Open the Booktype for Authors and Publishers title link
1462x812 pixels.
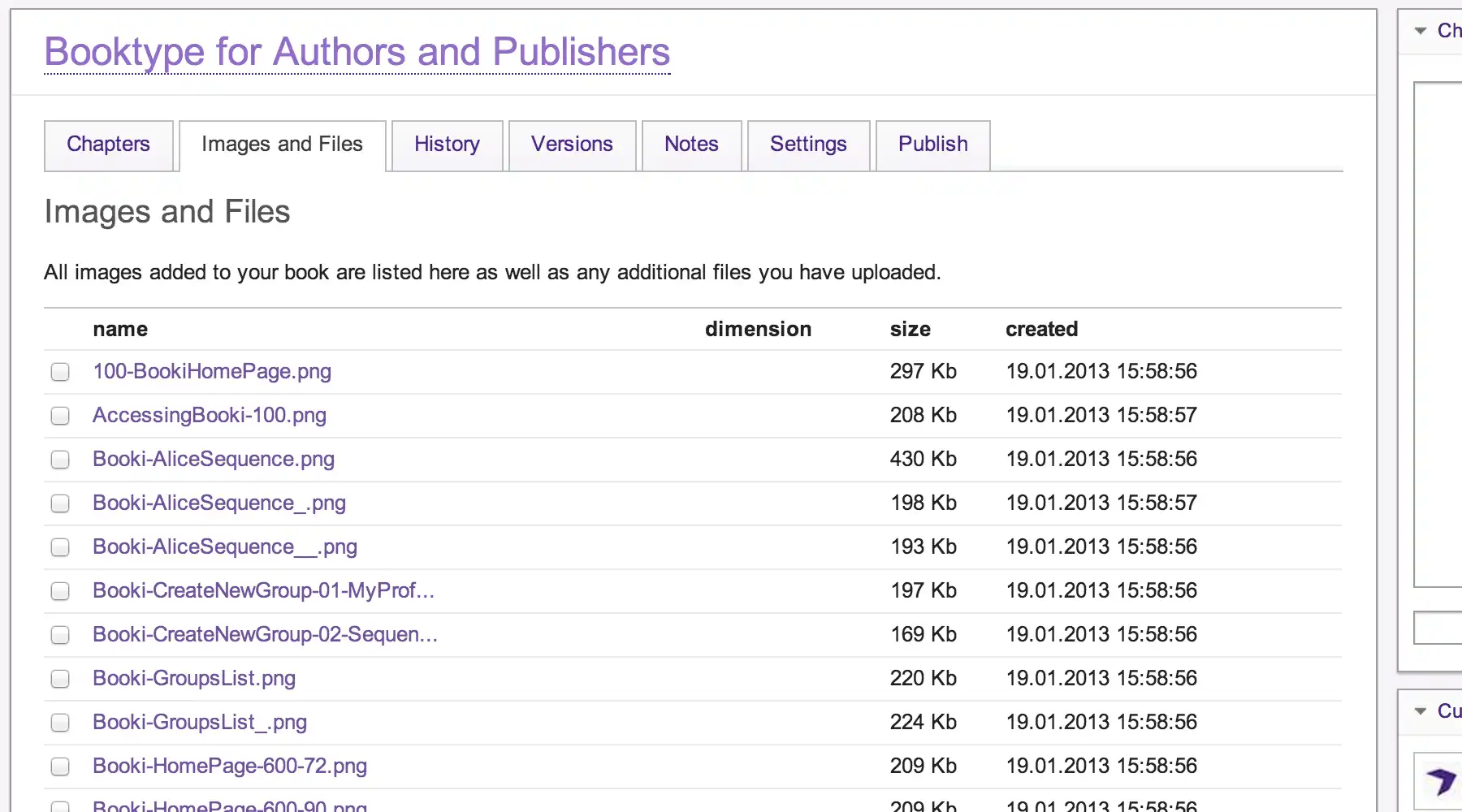(x=357, y=52)
